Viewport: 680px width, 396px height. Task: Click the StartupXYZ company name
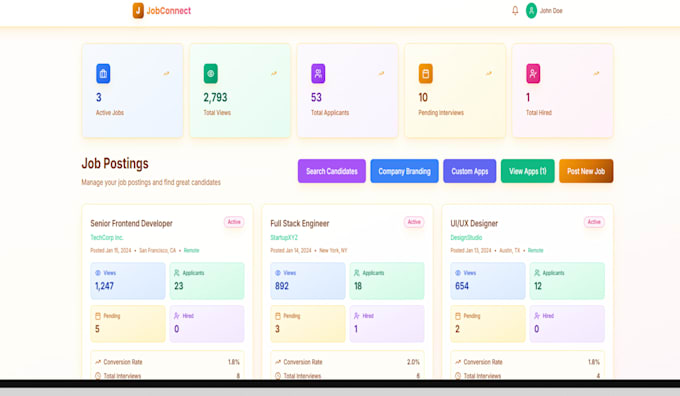tap(284, 237)
